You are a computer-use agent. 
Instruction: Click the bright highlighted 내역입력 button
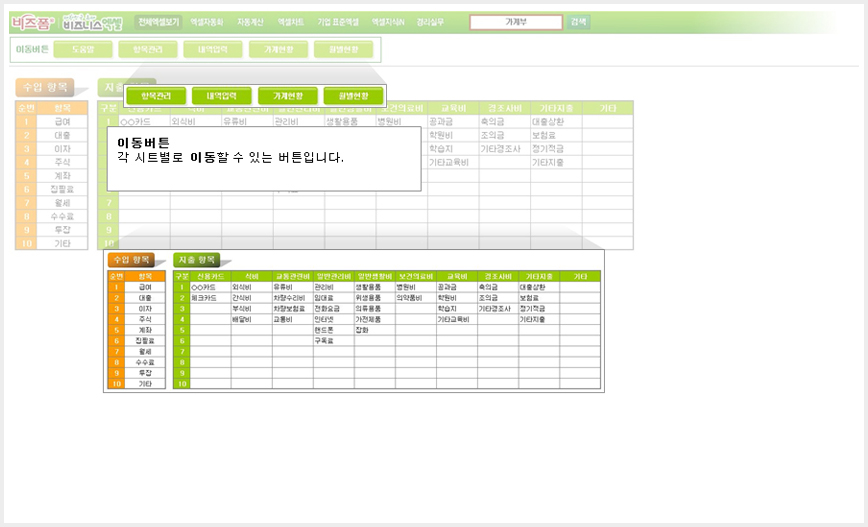(x=221, y=96)
